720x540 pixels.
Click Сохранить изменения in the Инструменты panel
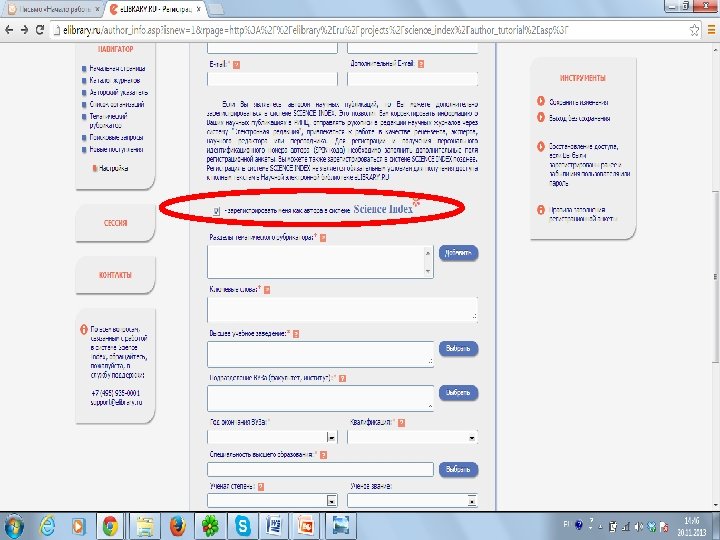[x=579, y=102]
